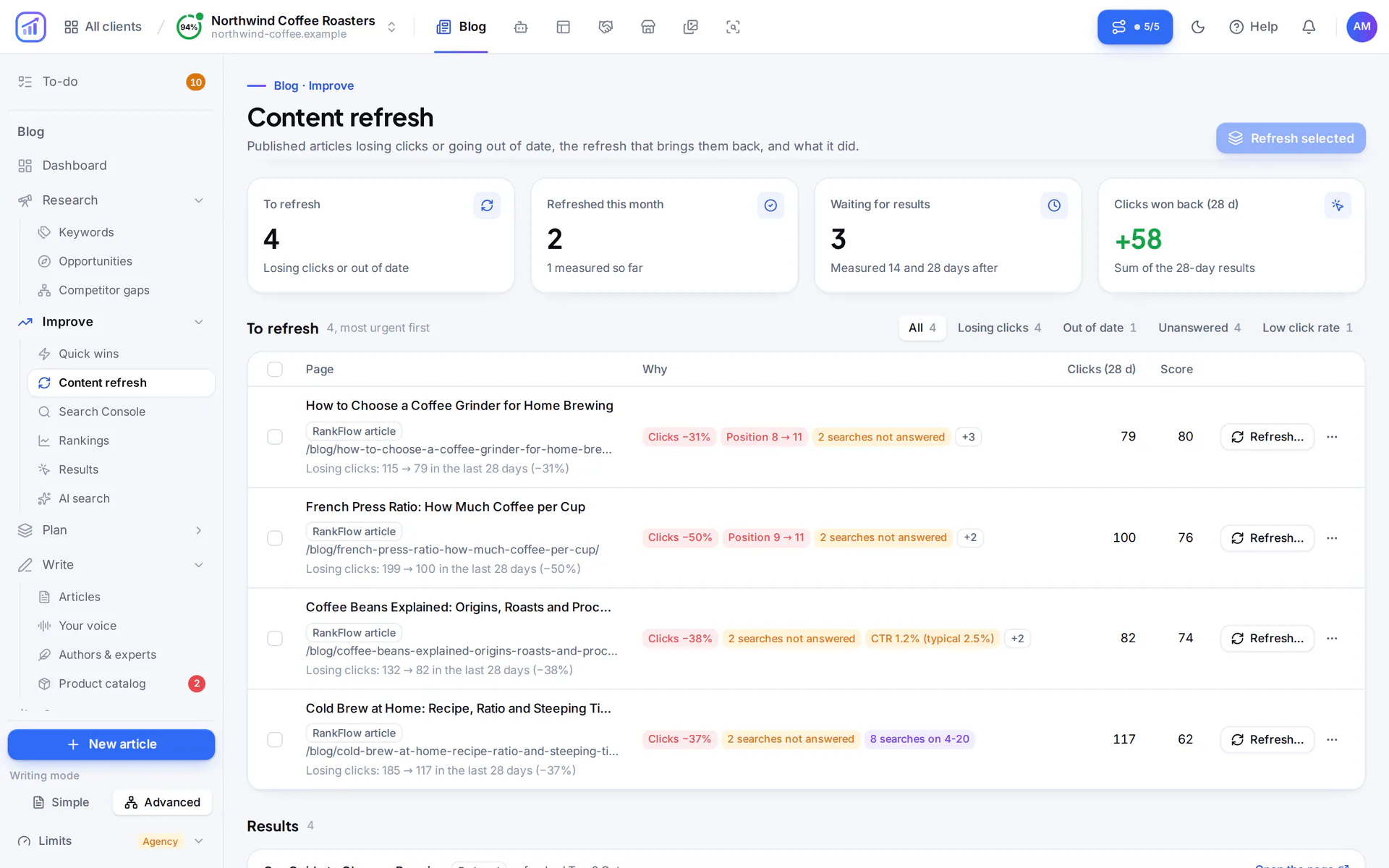Viewport: 1389px width, 868px height.
Task: Filter list by Out of date tab
Action: [1100, 328]
